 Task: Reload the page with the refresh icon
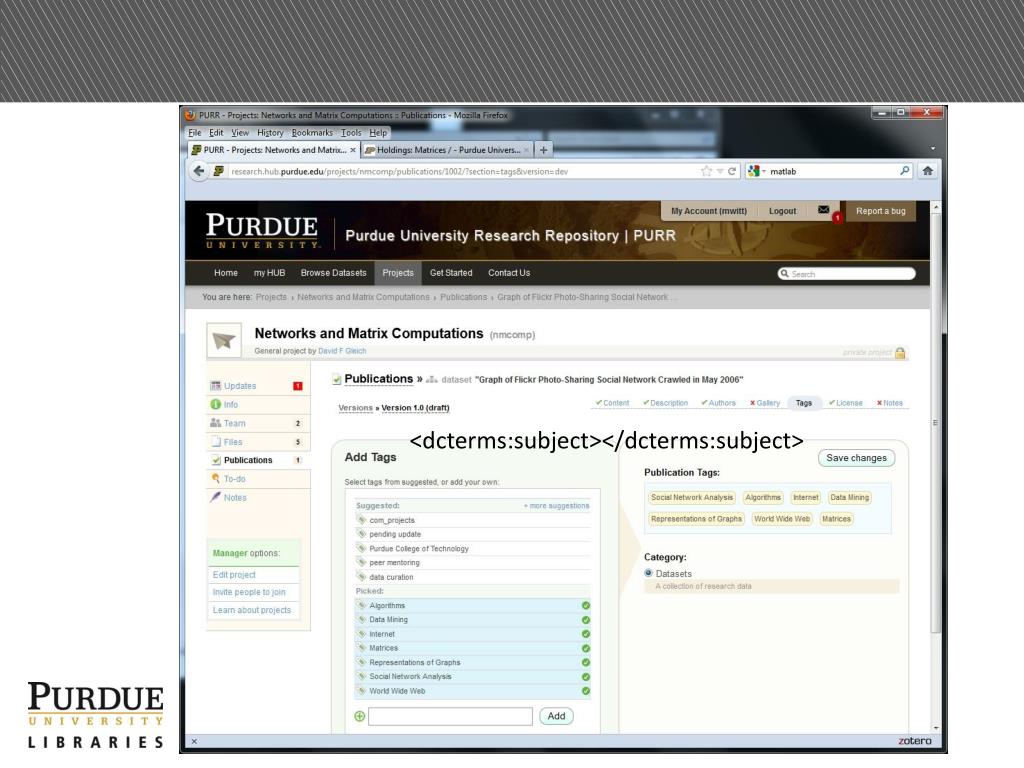(x=732, y=171)
